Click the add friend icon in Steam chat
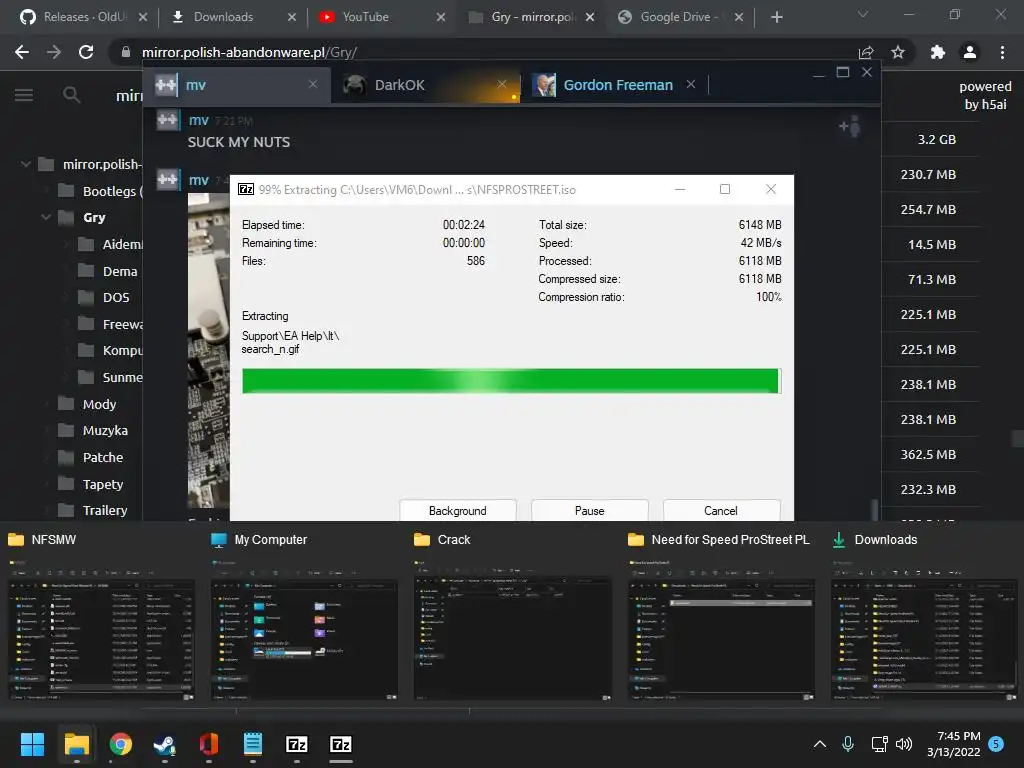The image size is (1024, 768). point(849,126)
